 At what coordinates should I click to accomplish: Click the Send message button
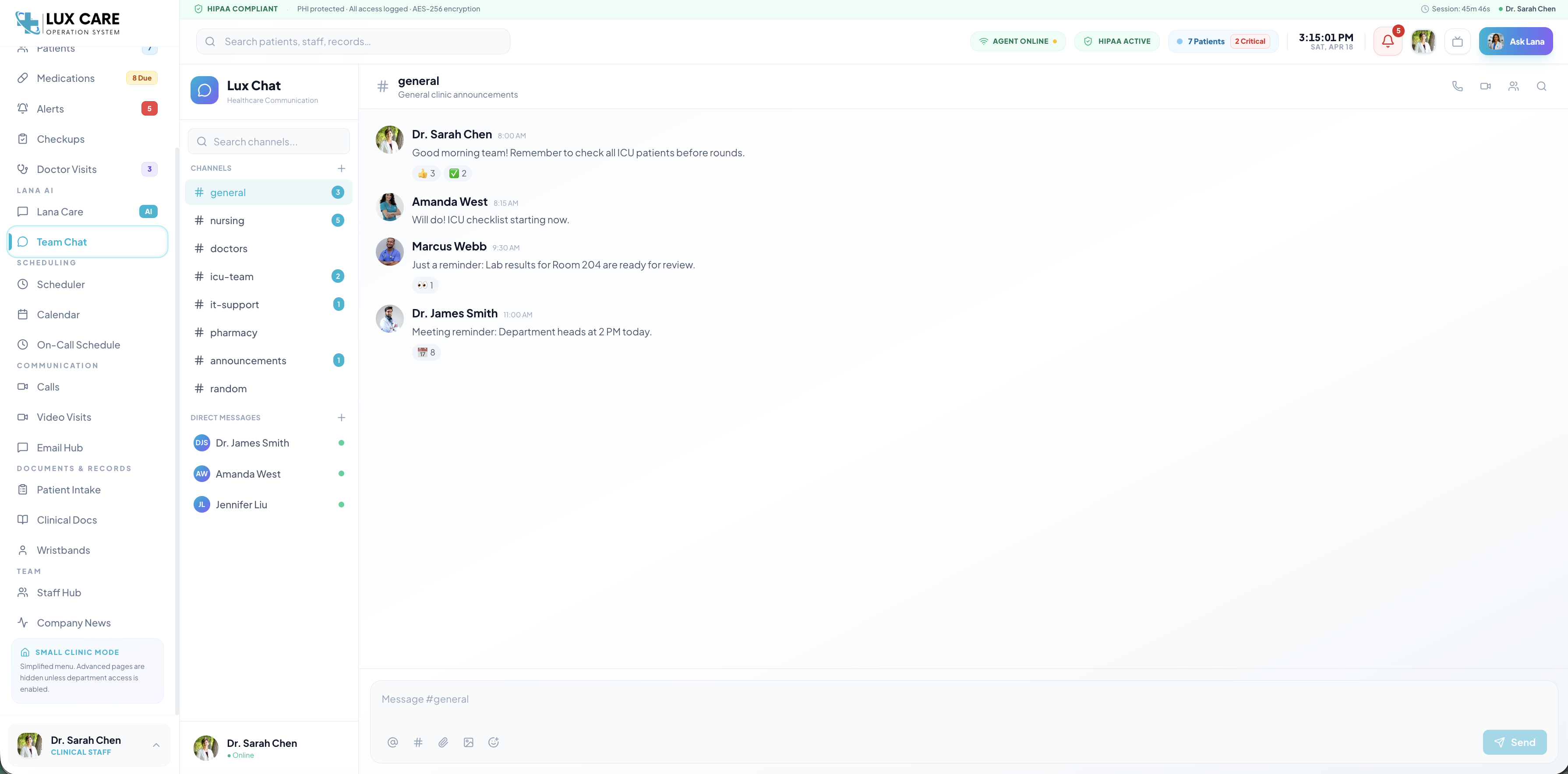(1515, 742)
